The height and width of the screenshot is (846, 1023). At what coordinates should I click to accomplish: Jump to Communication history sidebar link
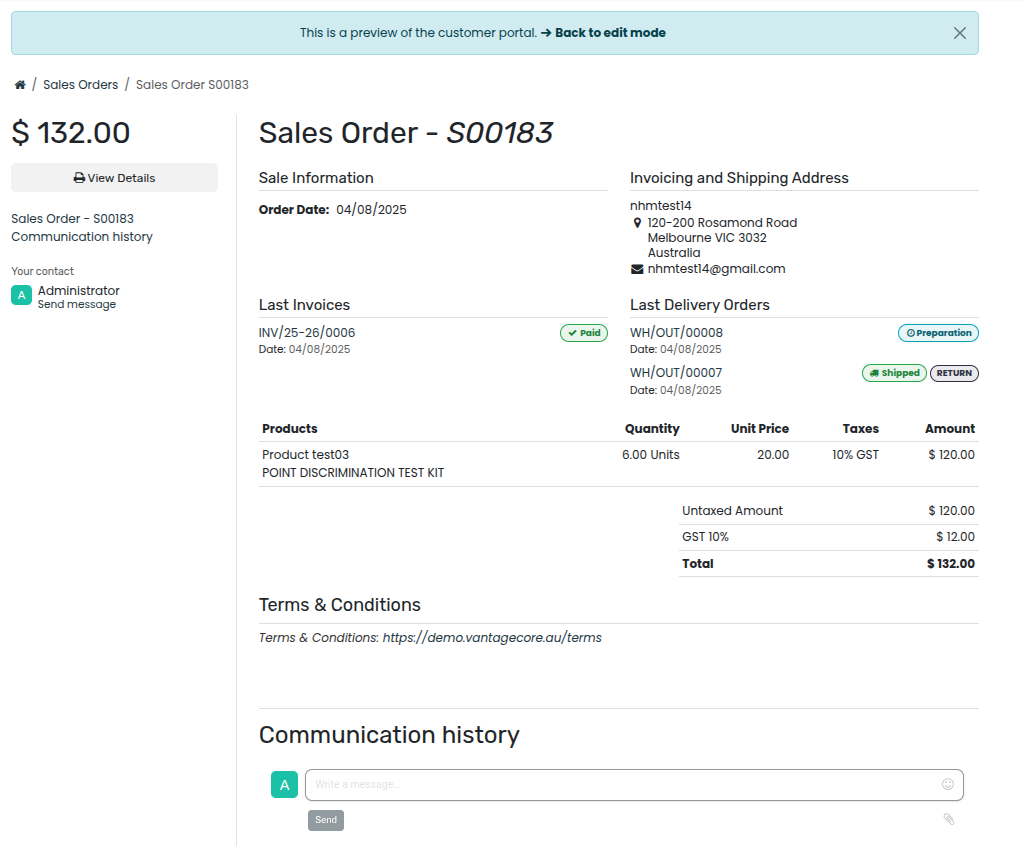pos(82,237)
